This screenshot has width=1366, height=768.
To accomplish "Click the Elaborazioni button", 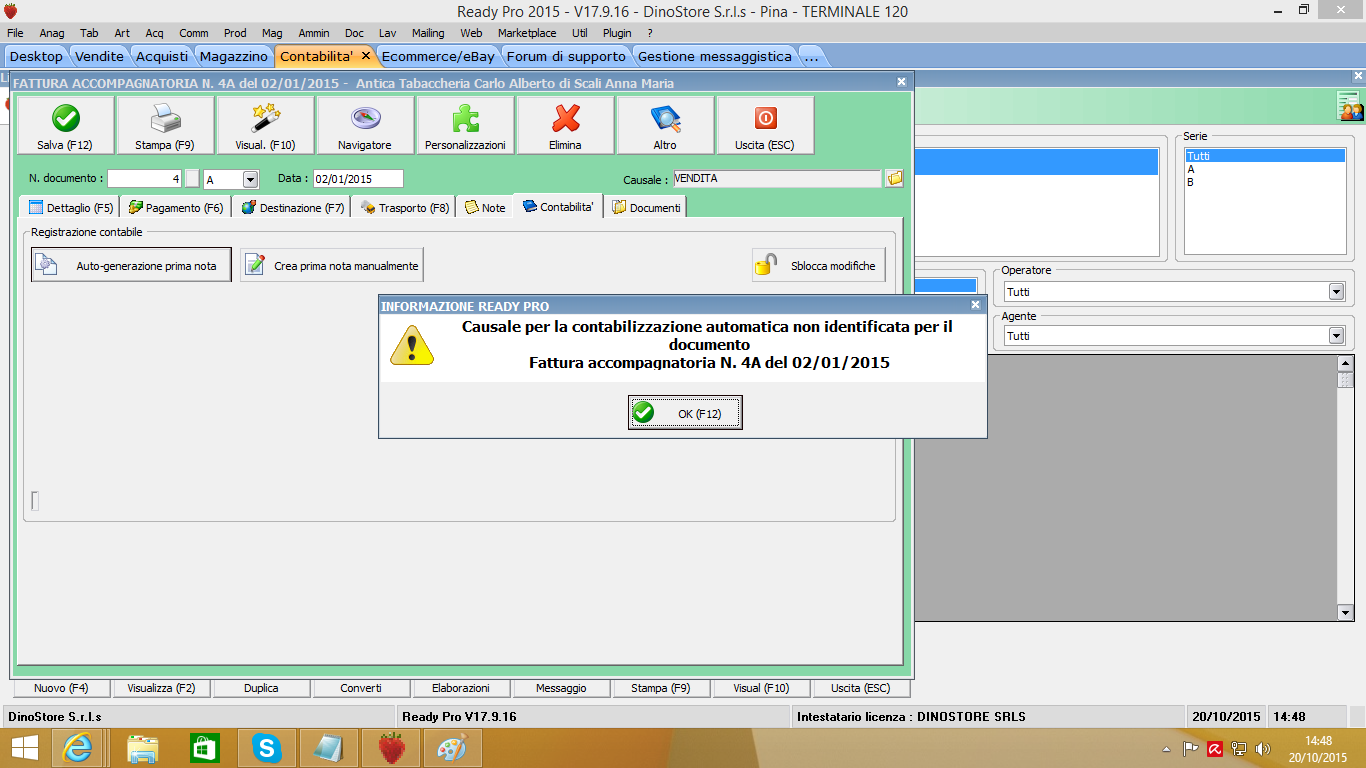I will point(461,688).
